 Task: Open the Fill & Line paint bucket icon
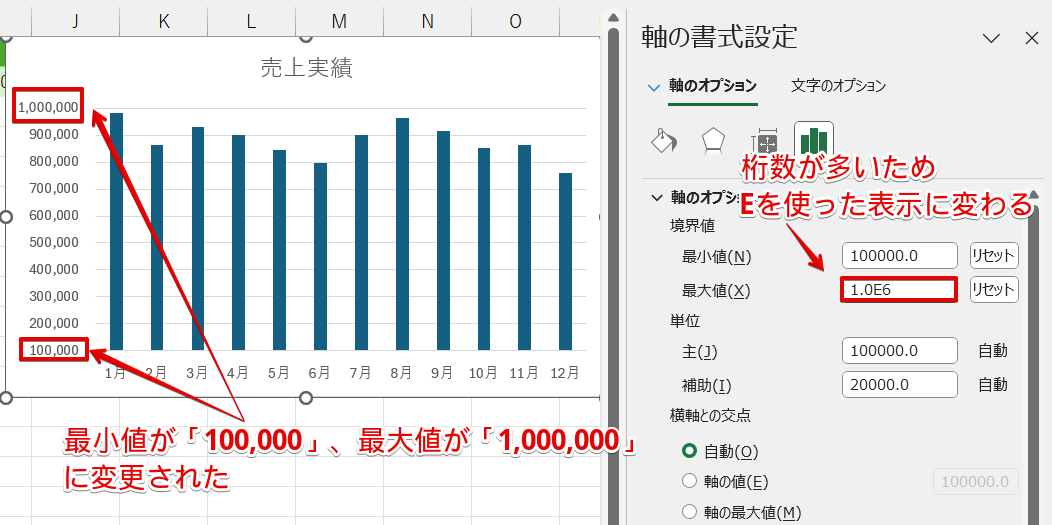click(664, 141)
